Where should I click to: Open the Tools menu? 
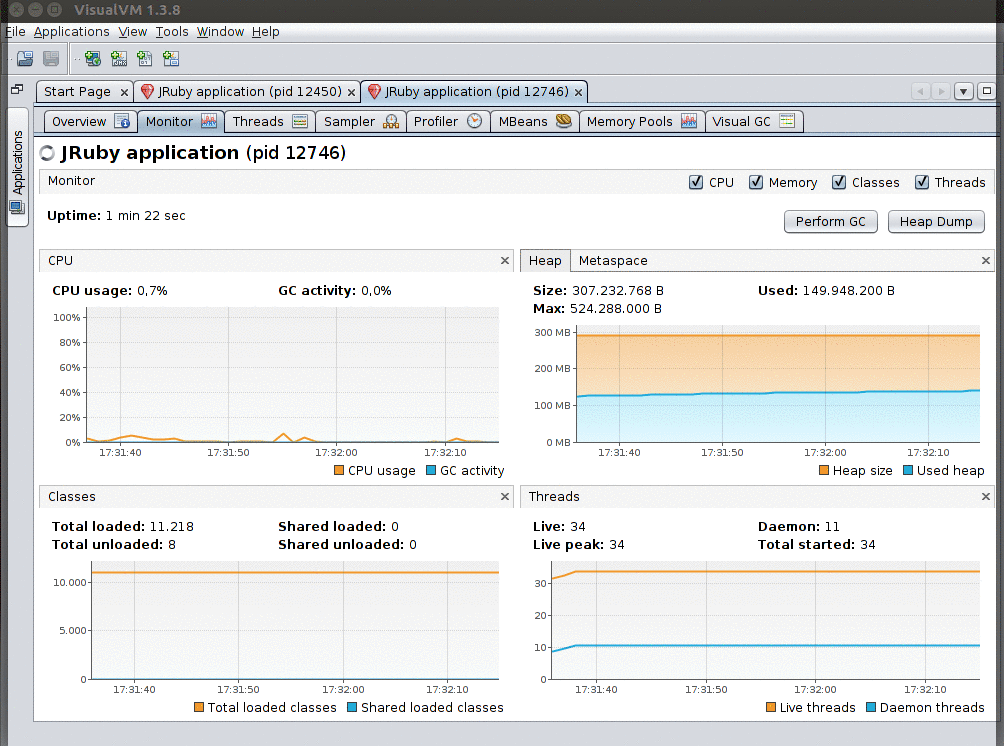click(x=172, y=31)
